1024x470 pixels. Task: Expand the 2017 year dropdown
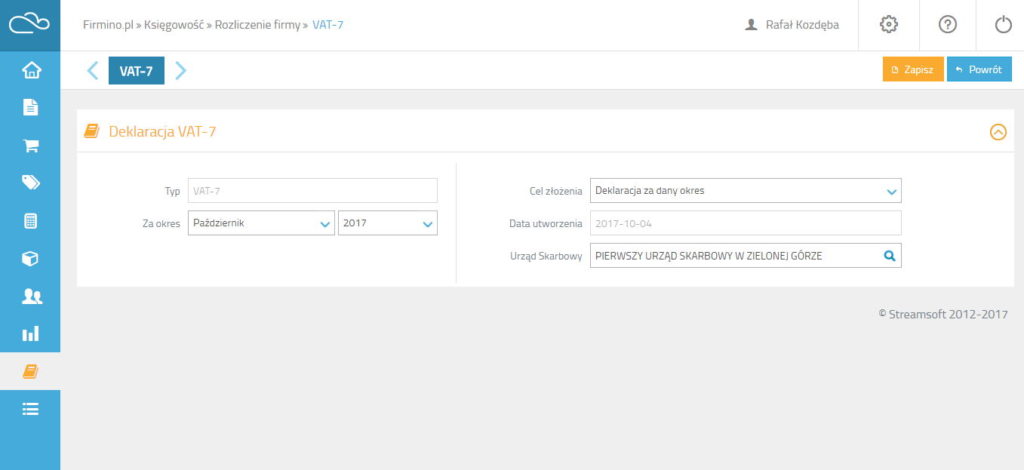click(388, 223)
